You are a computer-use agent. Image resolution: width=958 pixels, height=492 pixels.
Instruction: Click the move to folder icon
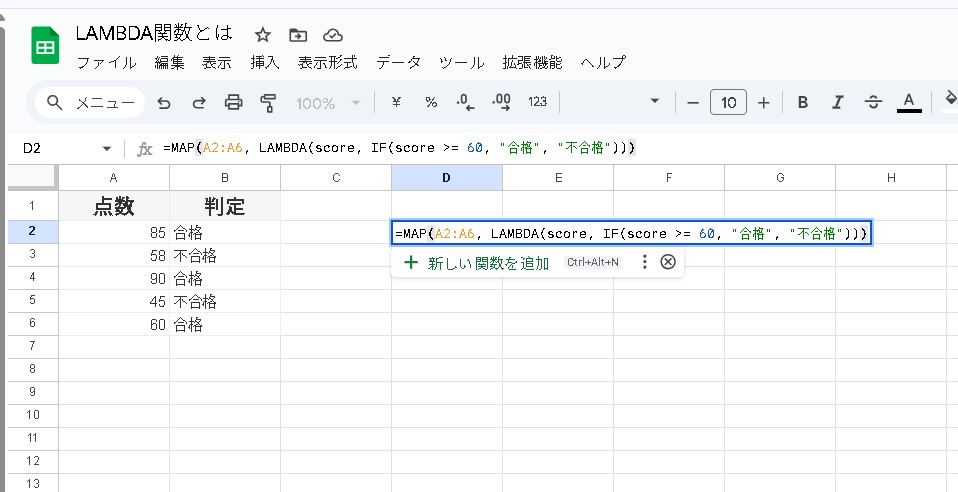click(298, 35)
